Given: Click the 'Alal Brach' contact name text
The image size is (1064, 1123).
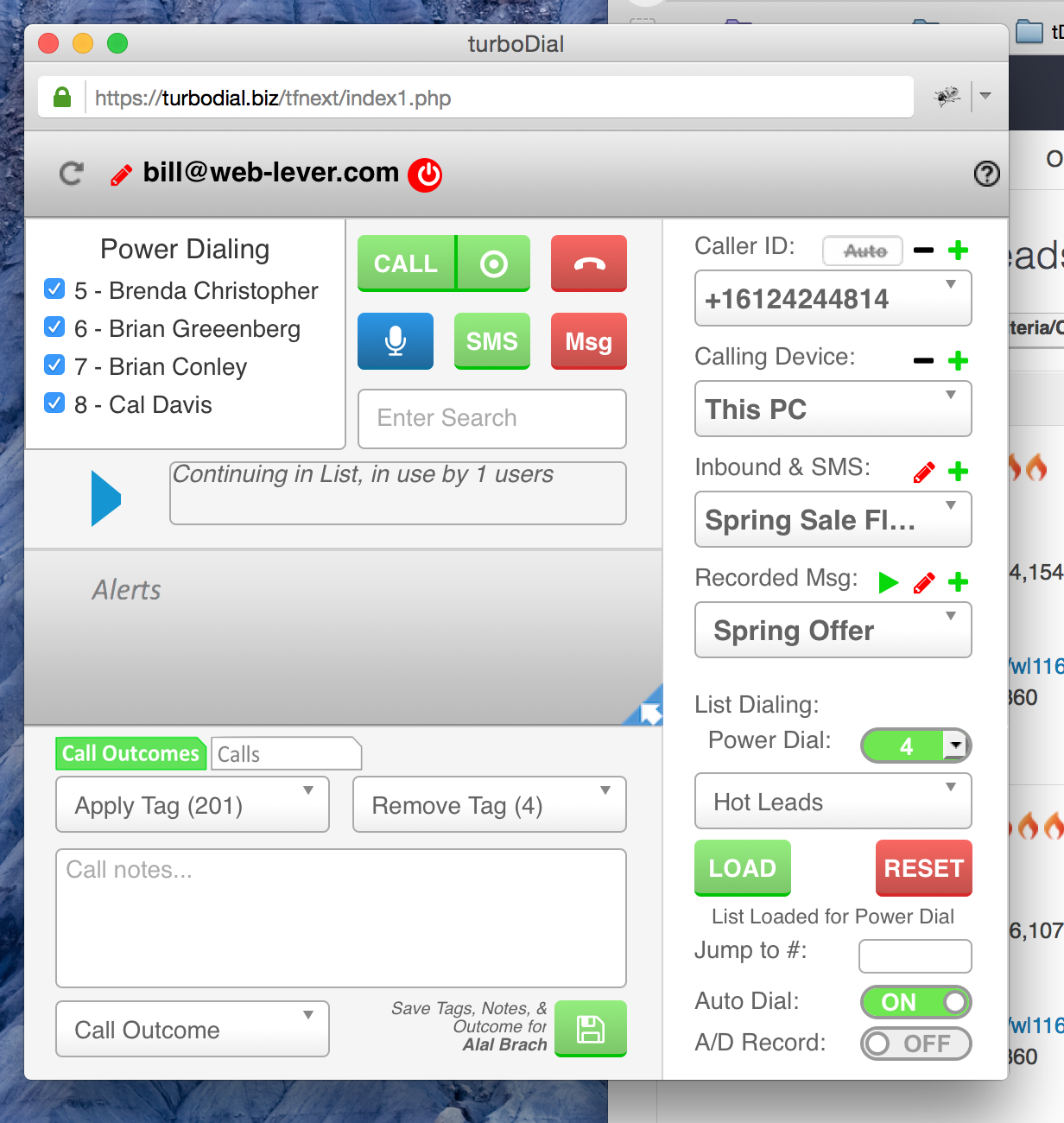Looking at the screenshot, I should point(505,1044).
